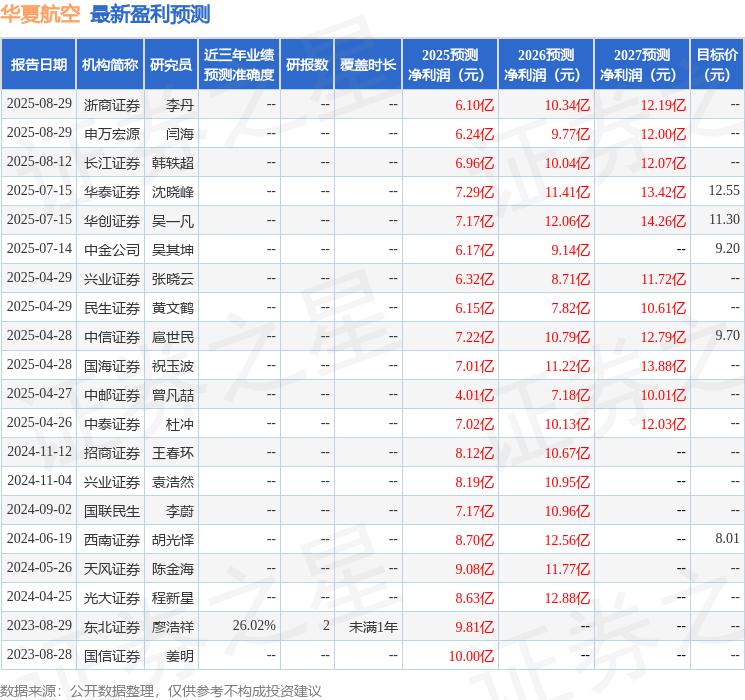Select the 研究员 column header
745x700 pixels.
(x=171, y=65)
